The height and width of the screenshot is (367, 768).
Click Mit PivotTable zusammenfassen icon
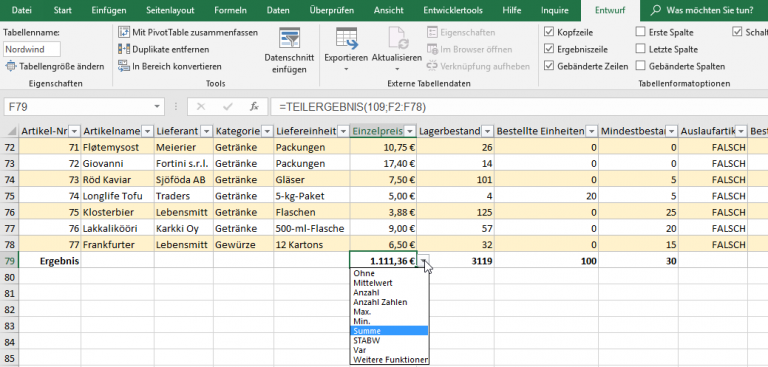[x=124, y=32]
